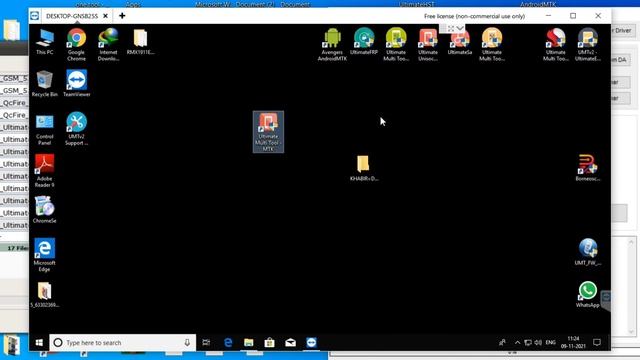Expand the TeamViewer session toolbar chevron
The image size is (640, 360).
[460, 28]
